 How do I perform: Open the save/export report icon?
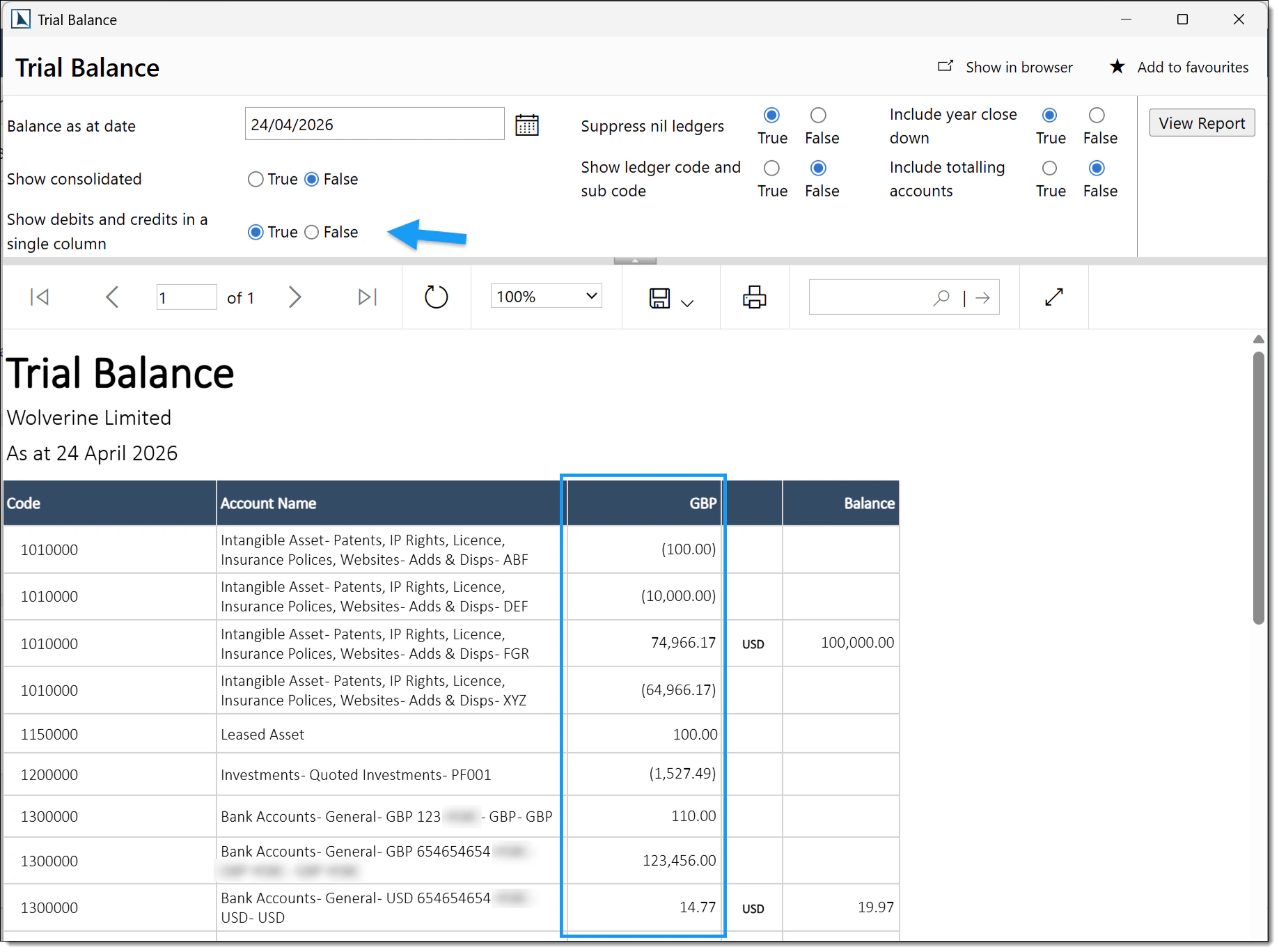click(659, 298)
